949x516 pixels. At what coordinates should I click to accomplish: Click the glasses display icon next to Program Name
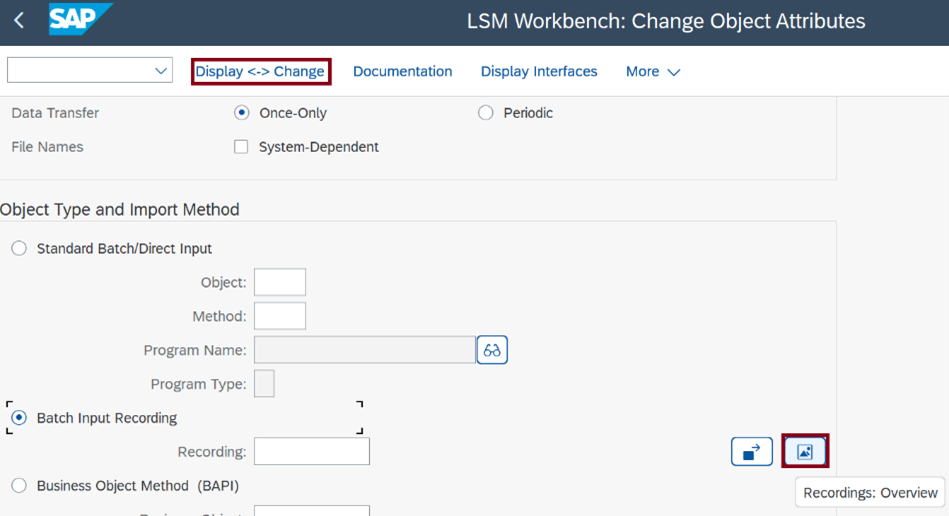click(492, 350)
